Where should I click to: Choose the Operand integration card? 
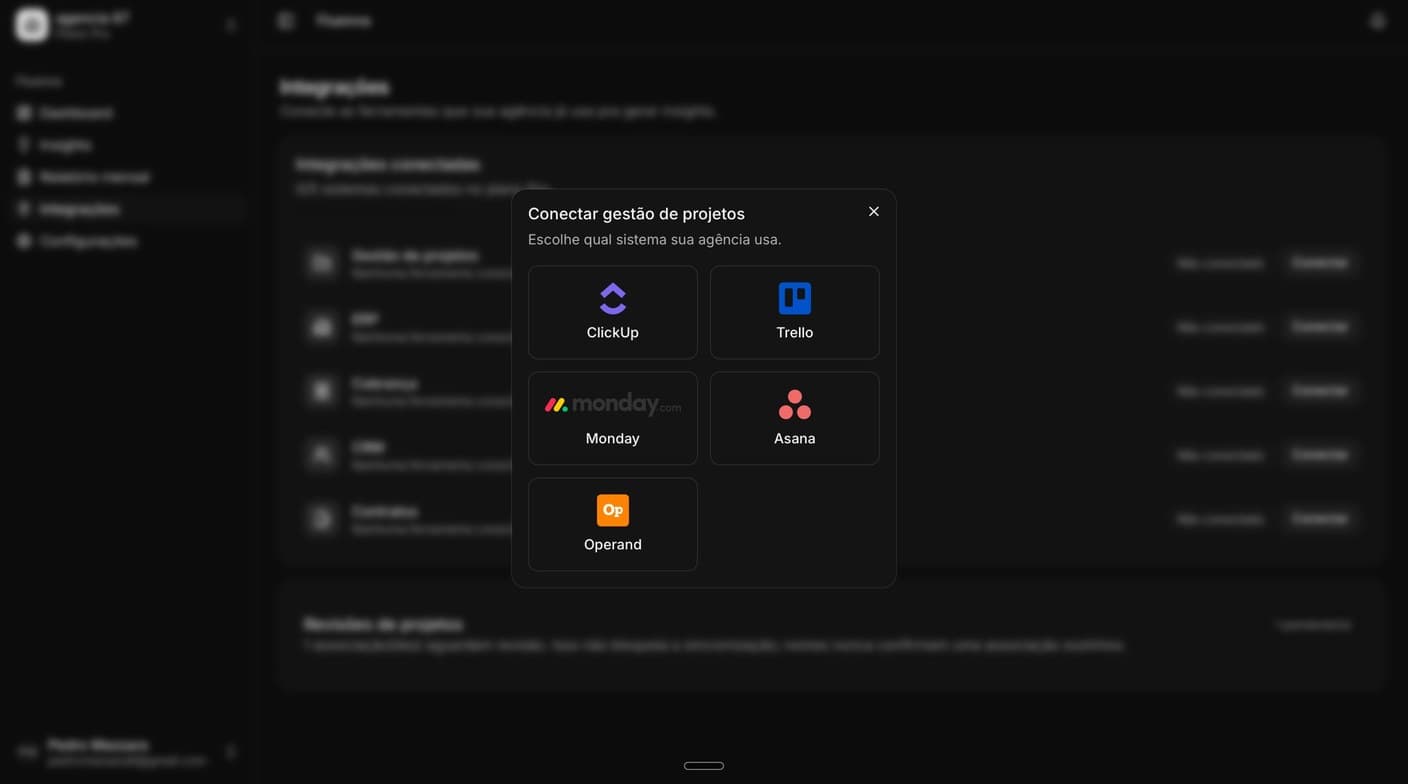[x=613, y=524]
